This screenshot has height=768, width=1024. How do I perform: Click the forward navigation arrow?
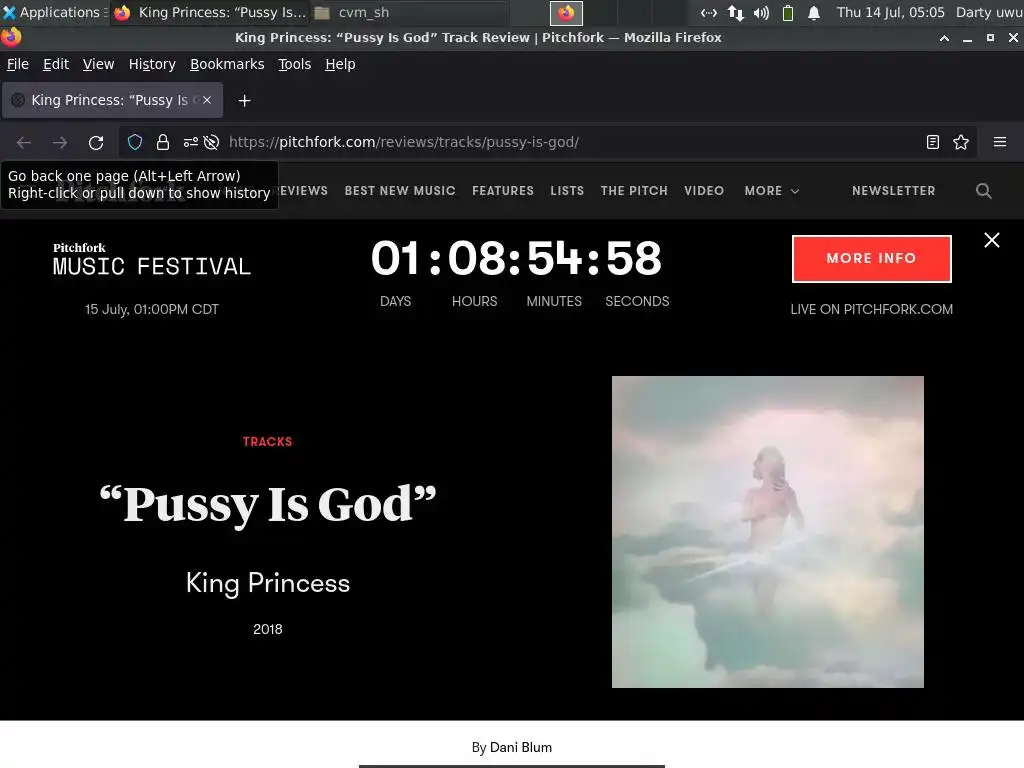click(59, 142)
